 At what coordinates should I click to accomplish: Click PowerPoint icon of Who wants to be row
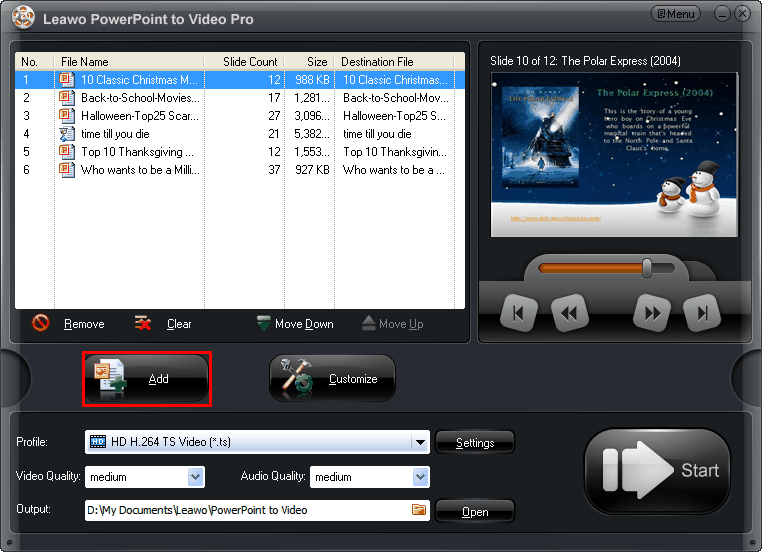point(67,170)
